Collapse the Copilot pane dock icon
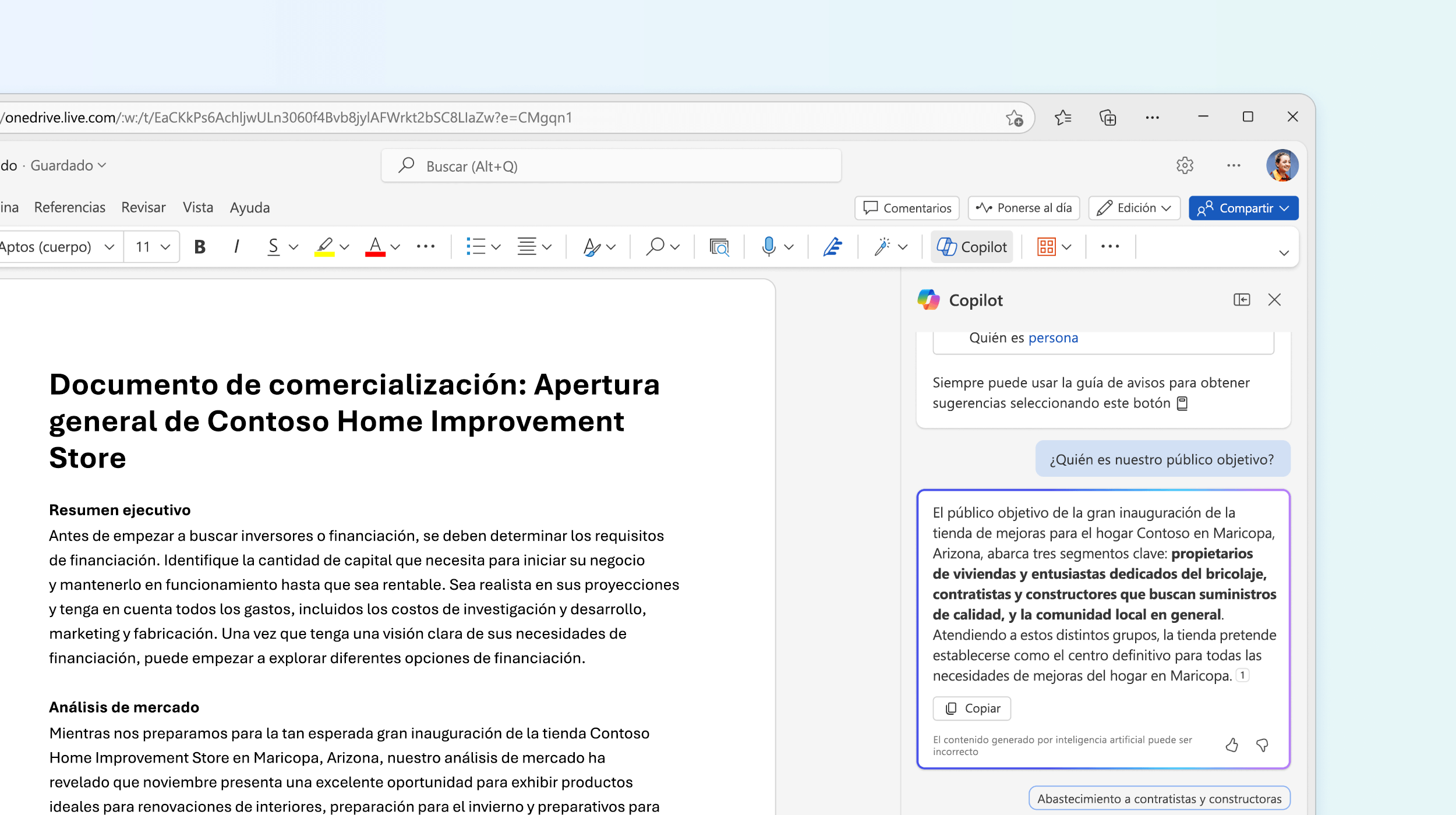Image resolution: width=1456 pixels, height=815 pixels. tap(1242, 300)
